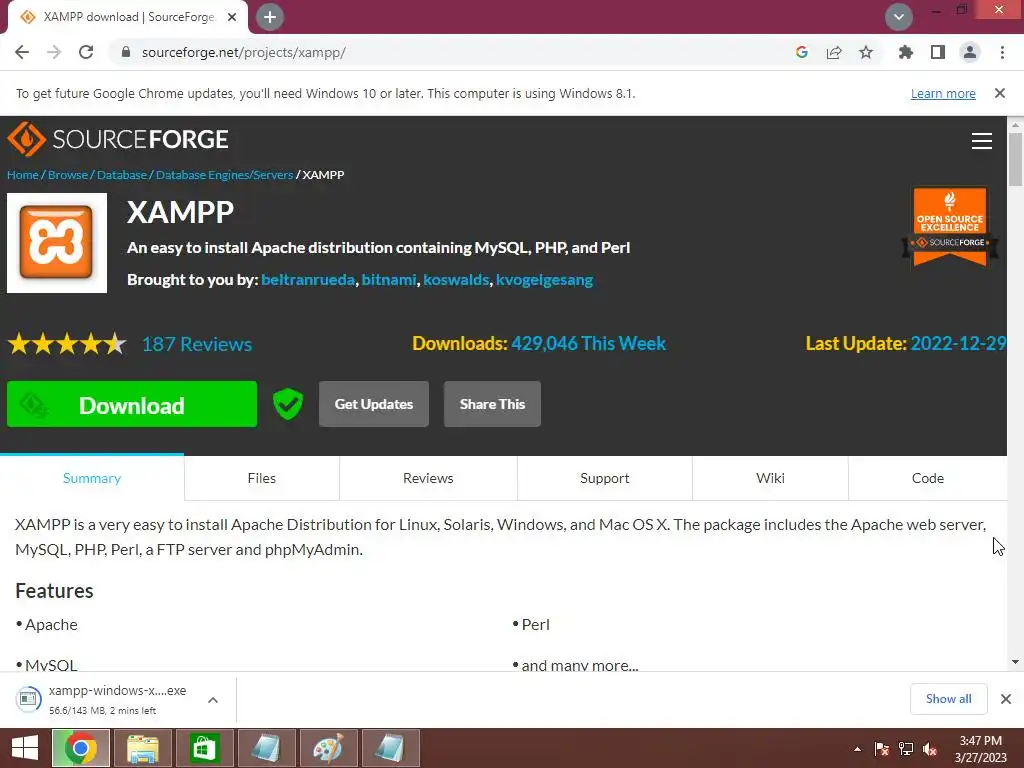
Task: Open Learn more link about Chrome updates
Action: (943, 93)
